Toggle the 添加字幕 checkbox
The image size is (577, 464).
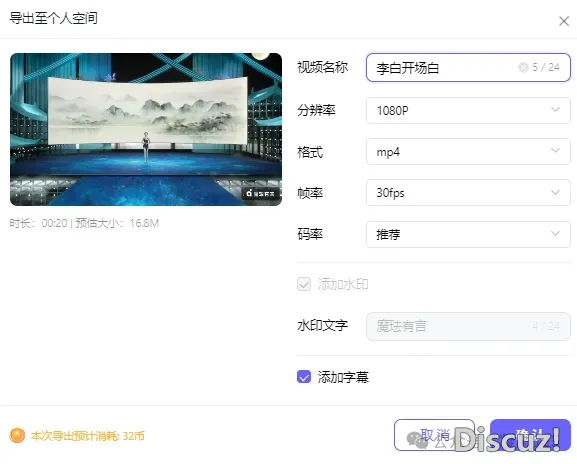(304, 377)
